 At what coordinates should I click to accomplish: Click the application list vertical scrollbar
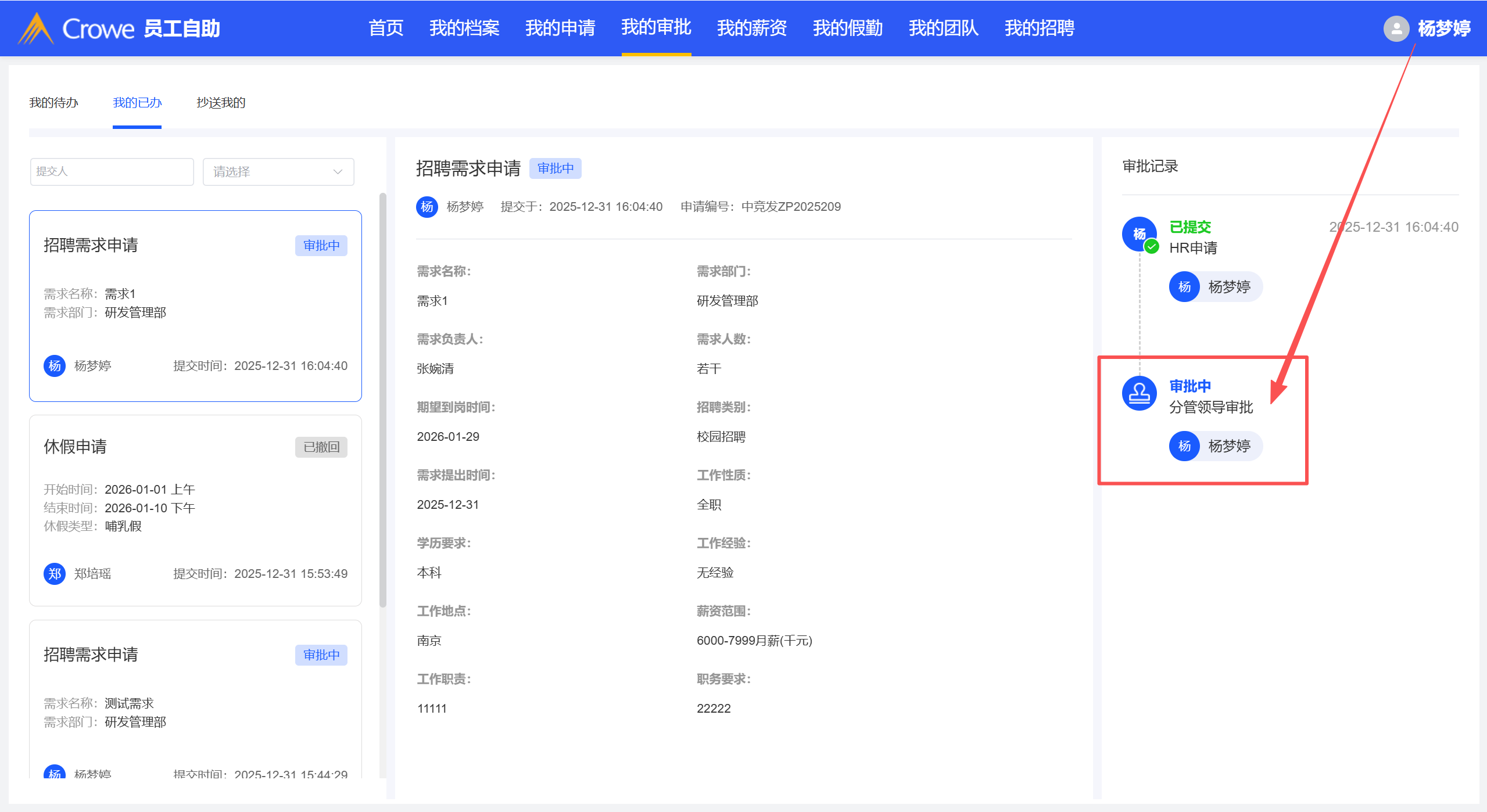(x=382, y=401)
